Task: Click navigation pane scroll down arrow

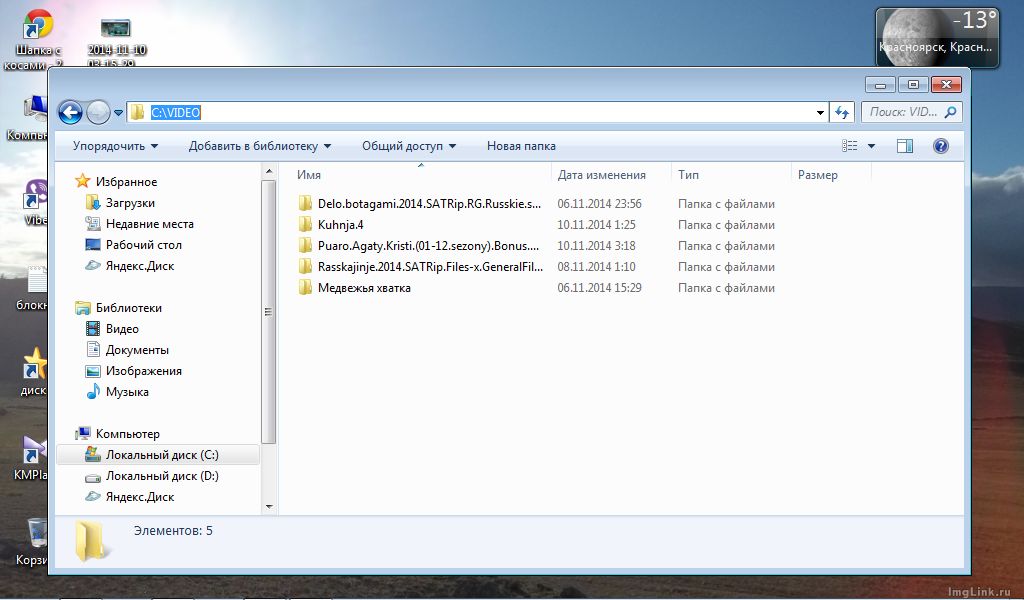Action: coord(269,507)
